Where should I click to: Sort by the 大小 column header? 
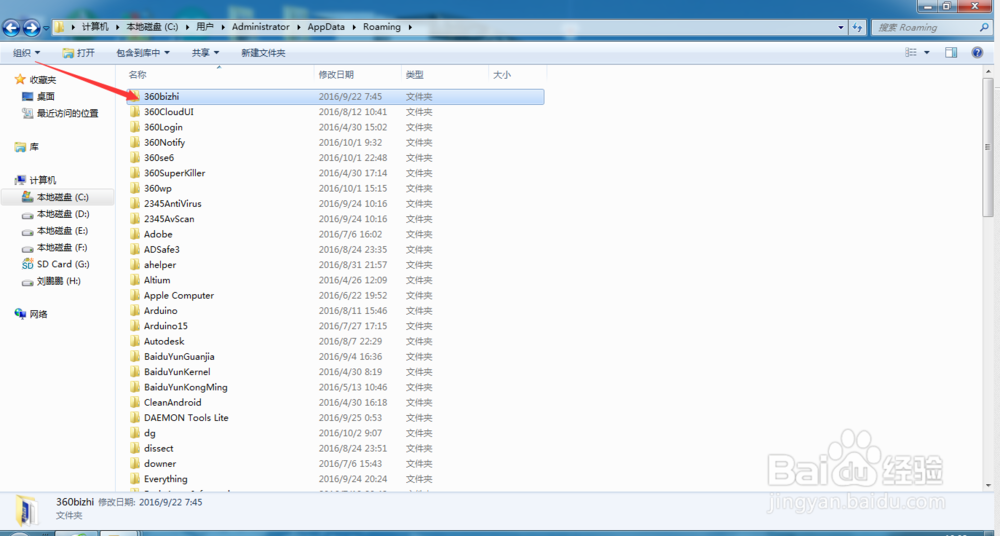coord(502,75)
